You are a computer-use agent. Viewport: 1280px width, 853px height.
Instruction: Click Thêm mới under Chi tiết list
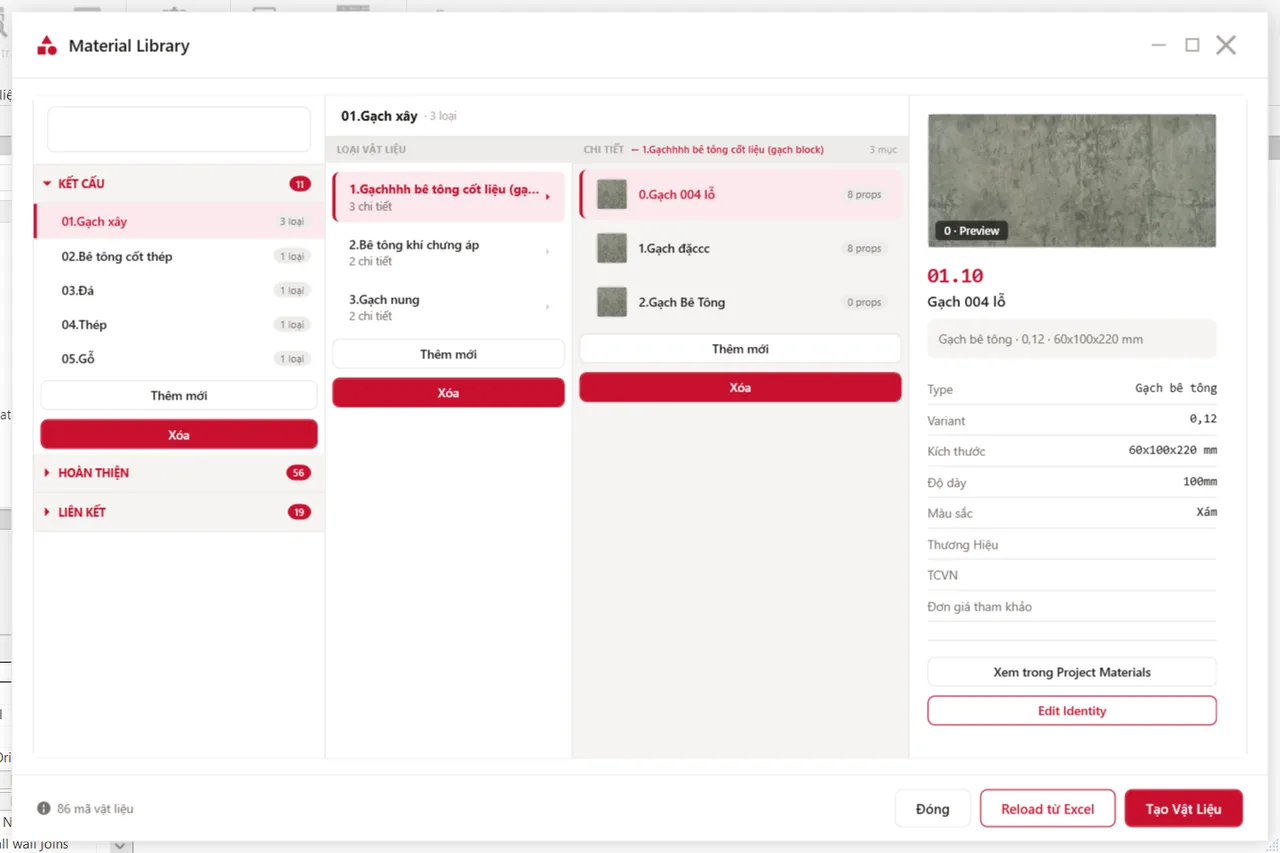(x=740, y=348)
